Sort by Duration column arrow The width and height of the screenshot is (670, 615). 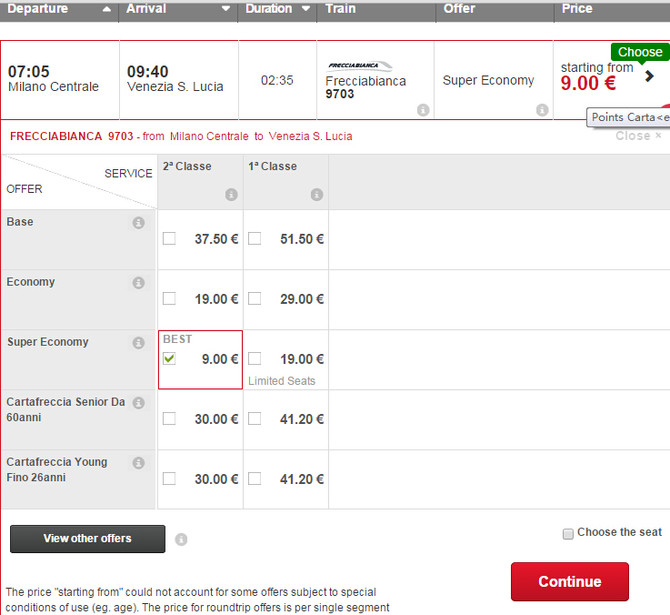305,9
